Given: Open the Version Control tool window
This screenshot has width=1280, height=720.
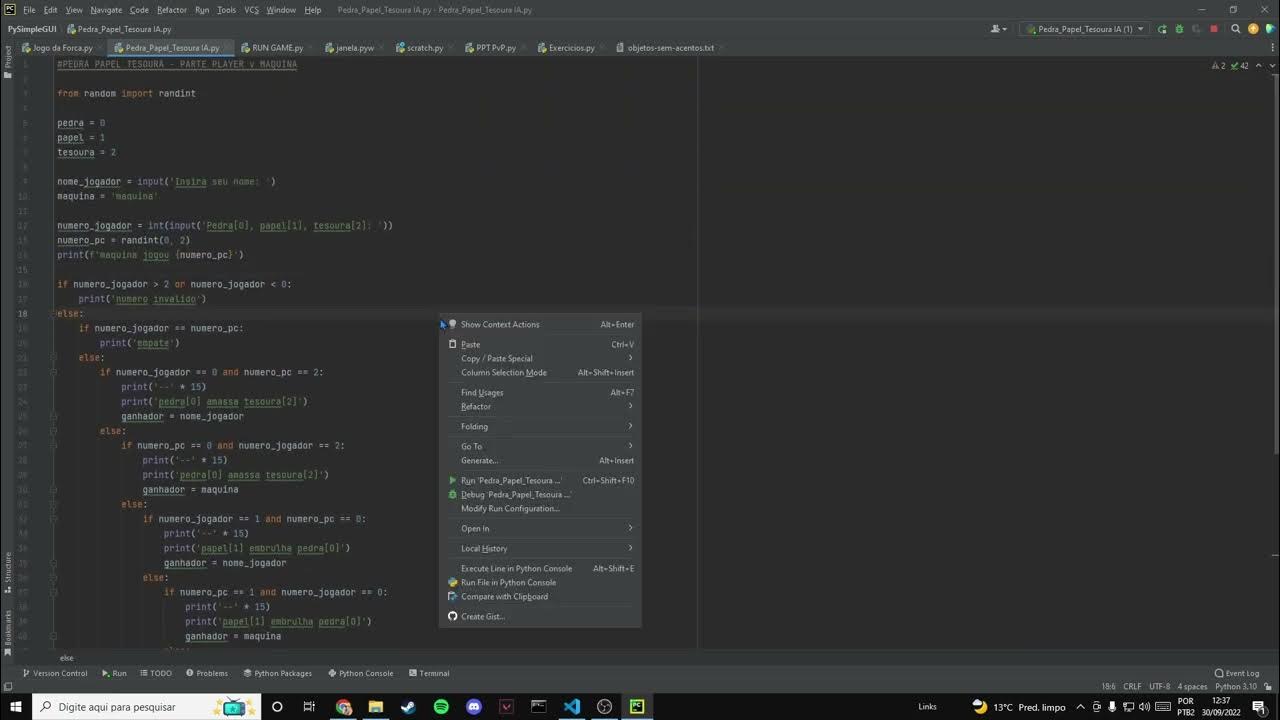Looking at the screenshot, I should [x=55, y=673].
